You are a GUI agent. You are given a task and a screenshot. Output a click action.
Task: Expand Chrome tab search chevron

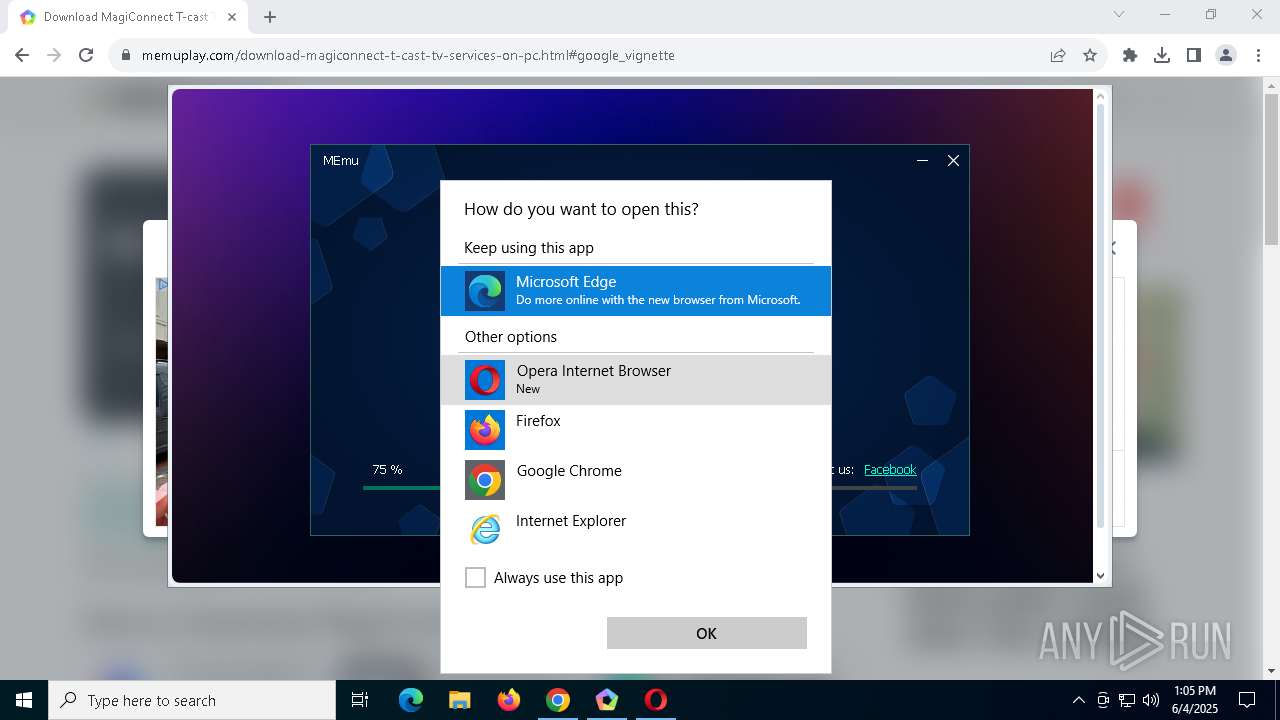pyautogui.click(x=1119, y=14)
